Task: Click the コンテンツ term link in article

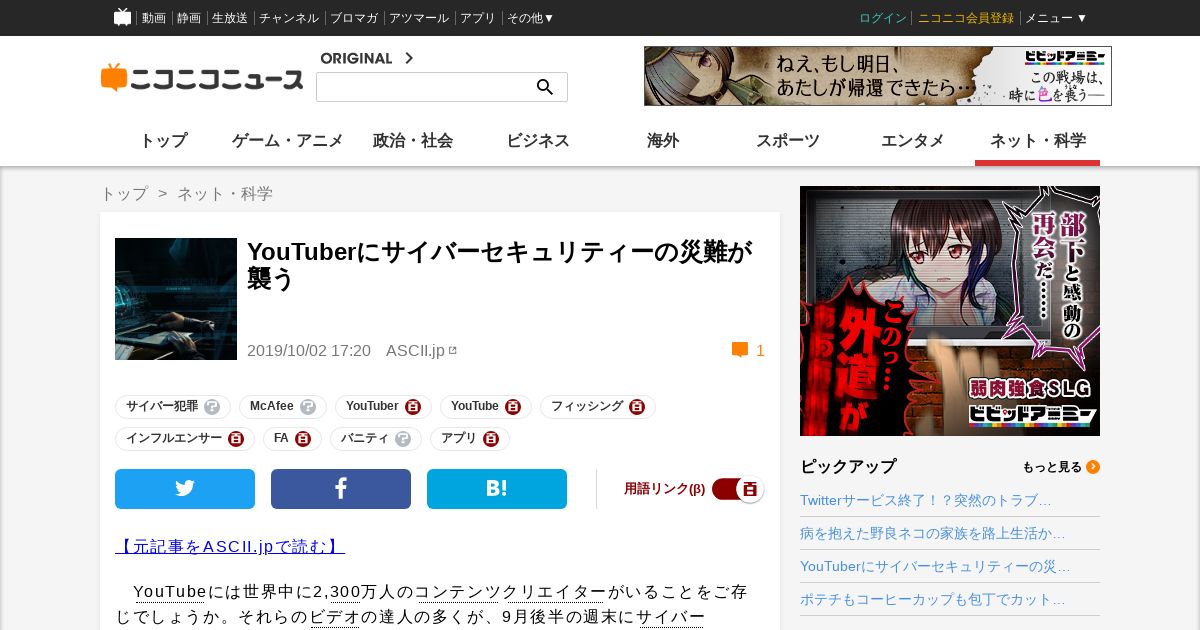Action: [457, 592]
